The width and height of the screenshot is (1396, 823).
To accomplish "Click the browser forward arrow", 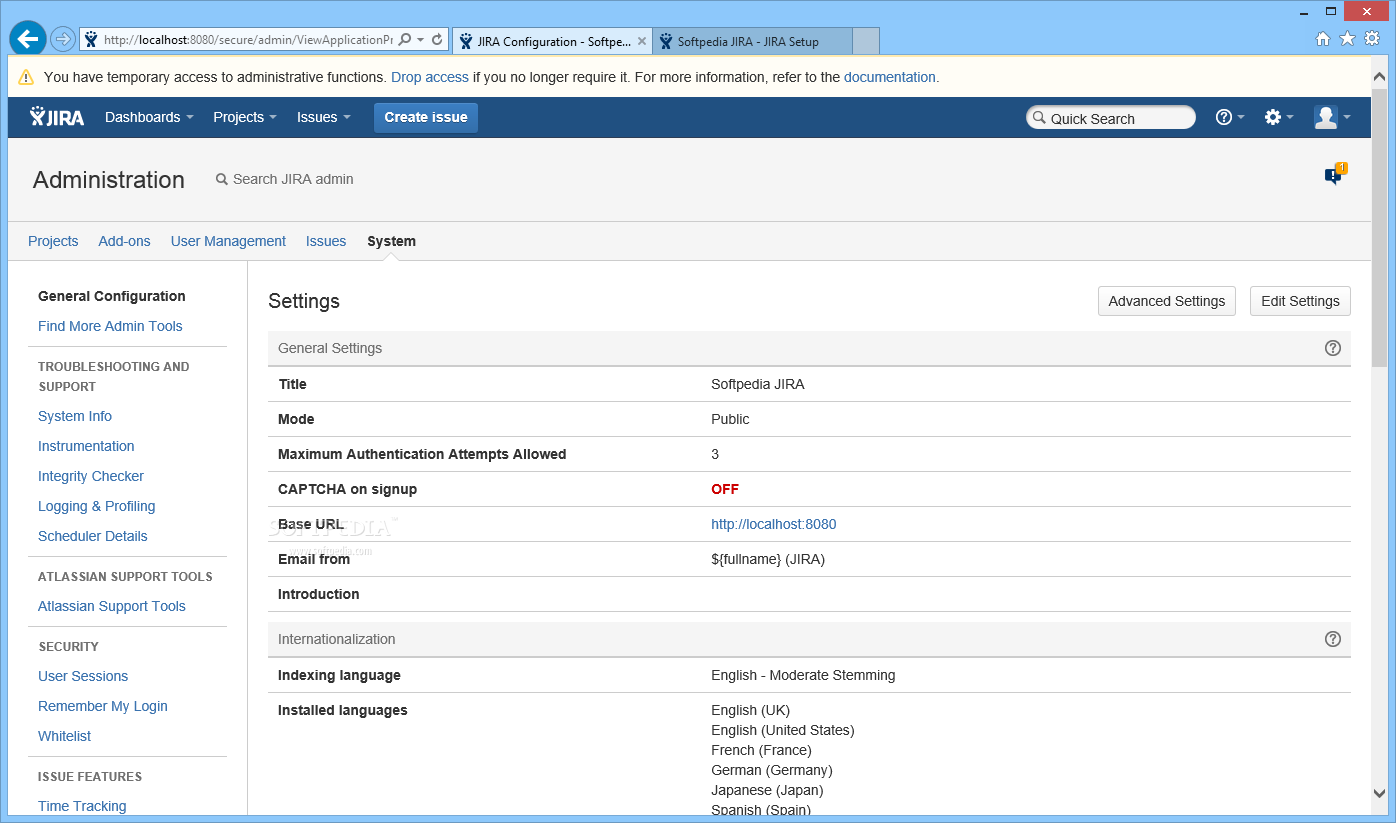I will click(x=63, y=40).
